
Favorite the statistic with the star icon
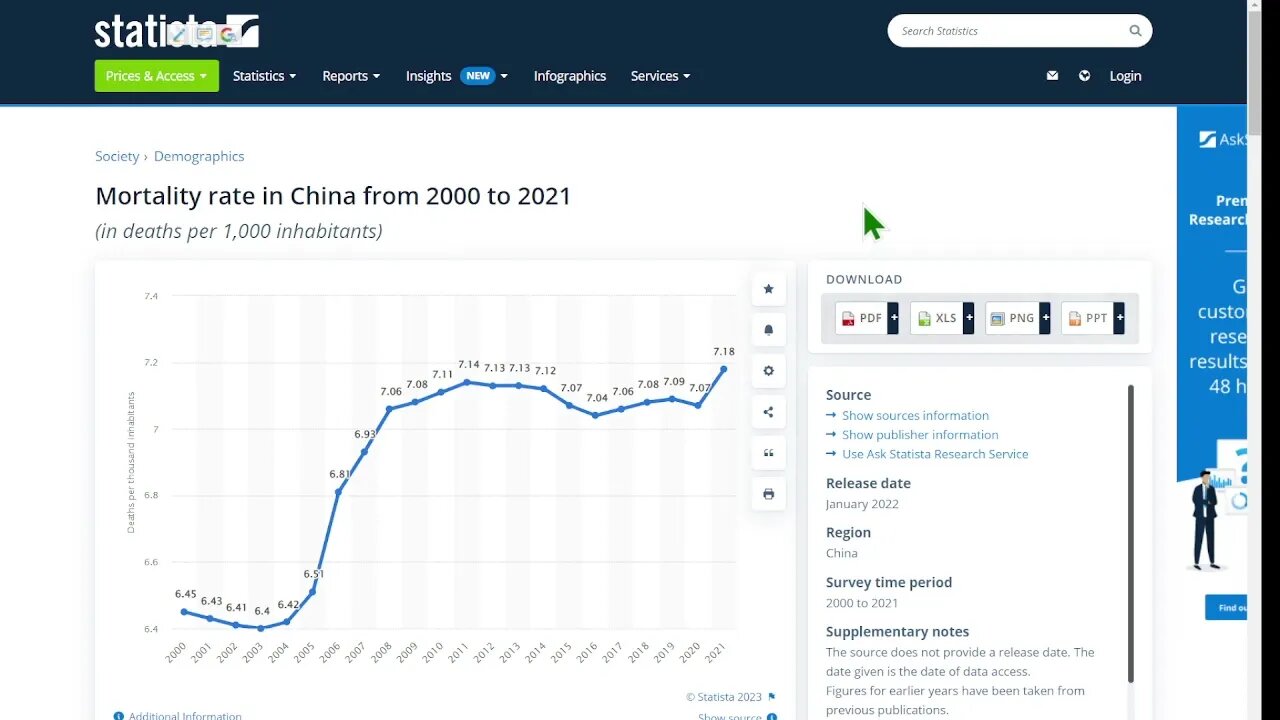[x=768, y=289]
